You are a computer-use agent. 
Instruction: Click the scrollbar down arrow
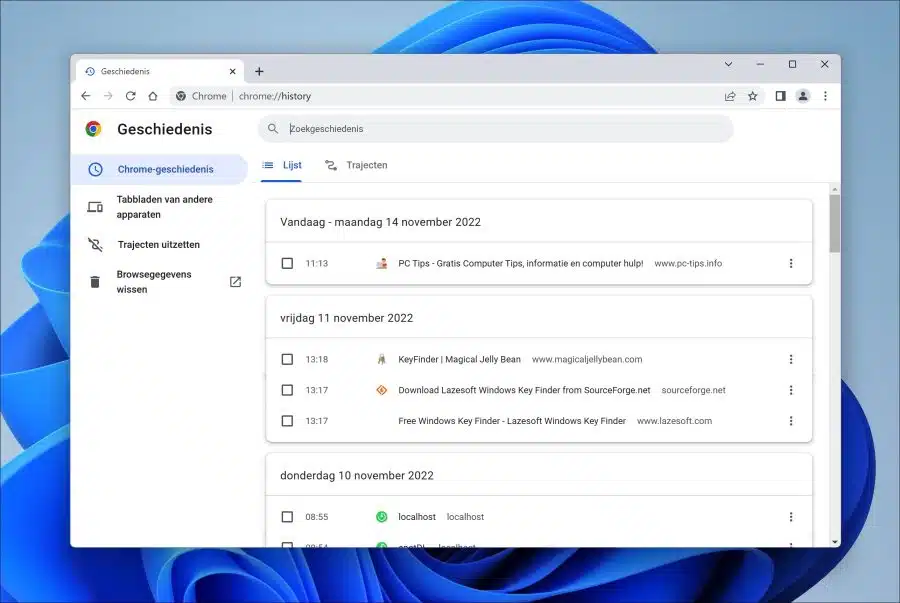[x=835, y=542]
